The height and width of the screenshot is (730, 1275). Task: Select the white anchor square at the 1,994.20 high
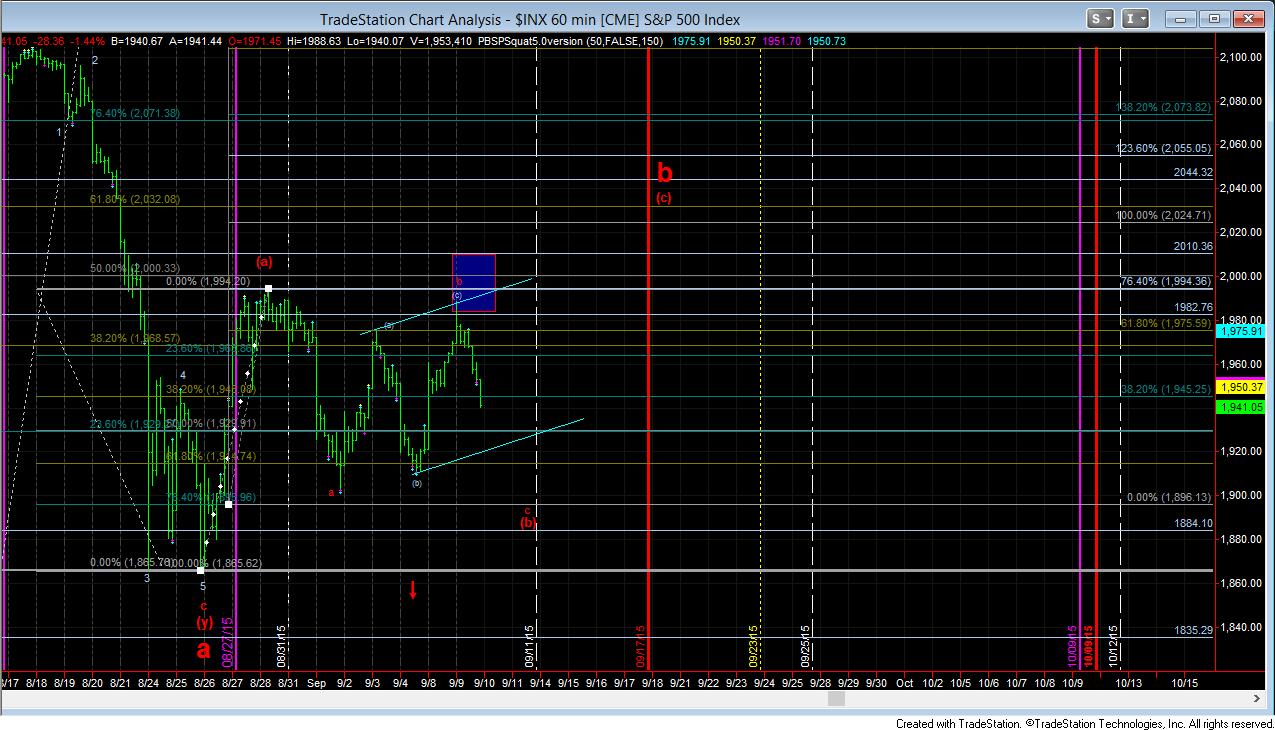[269, 289]
